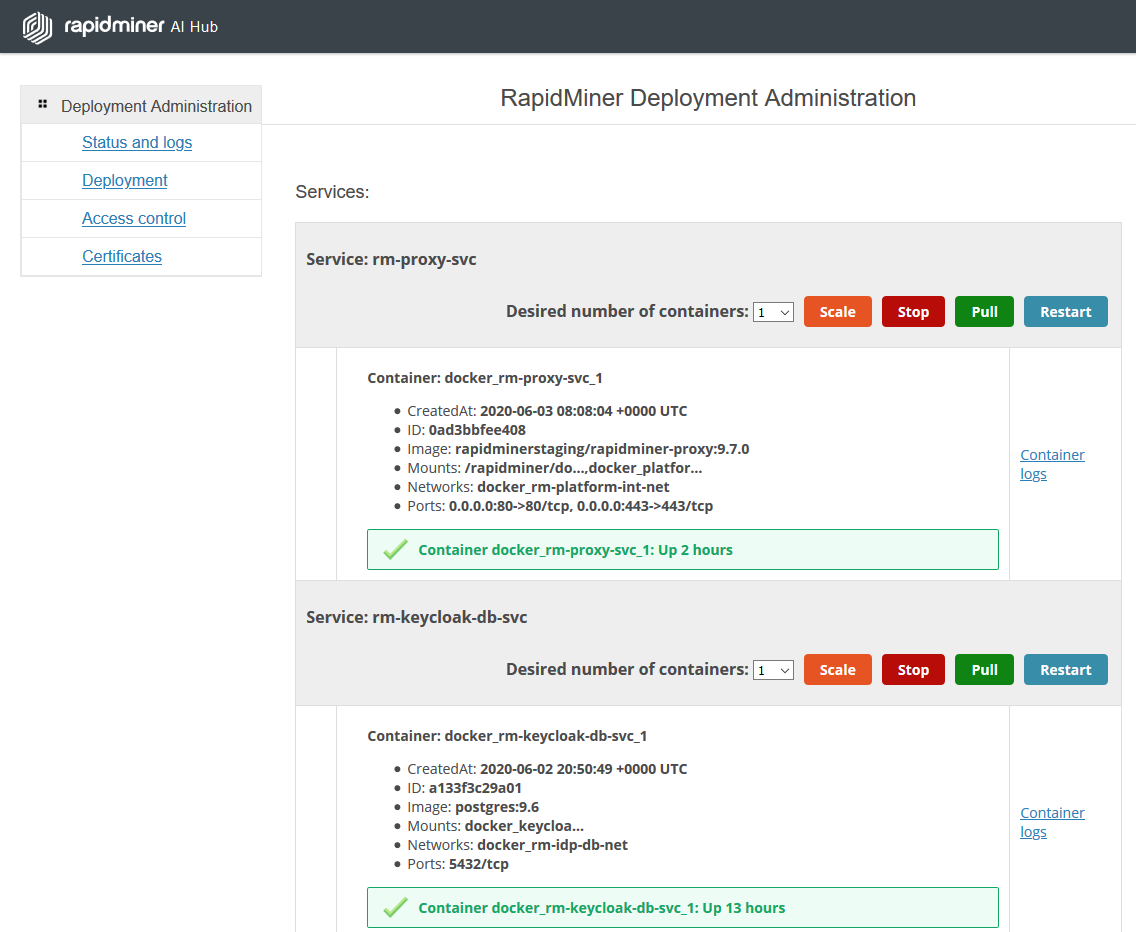1136x932 pixels.
Task: Open the Status and logs page
Action: pyautogui.click(x=137, y=142)
